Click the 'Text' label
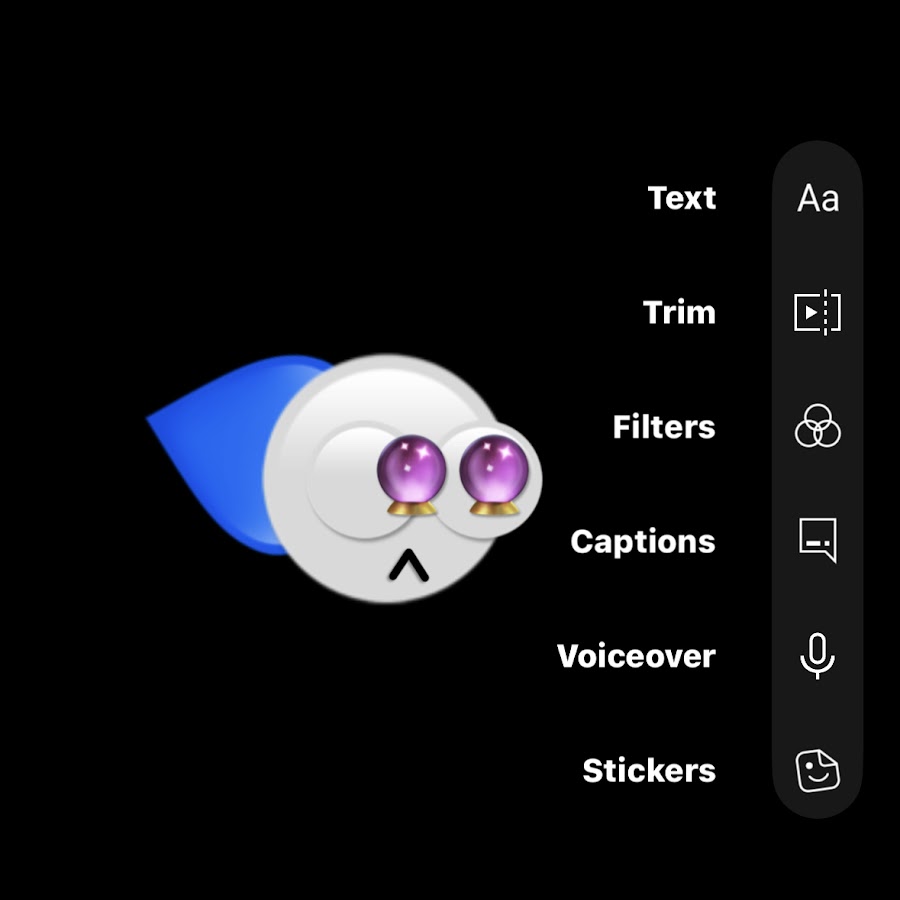The width and height of the screenshot is (900, 900). 682,198
